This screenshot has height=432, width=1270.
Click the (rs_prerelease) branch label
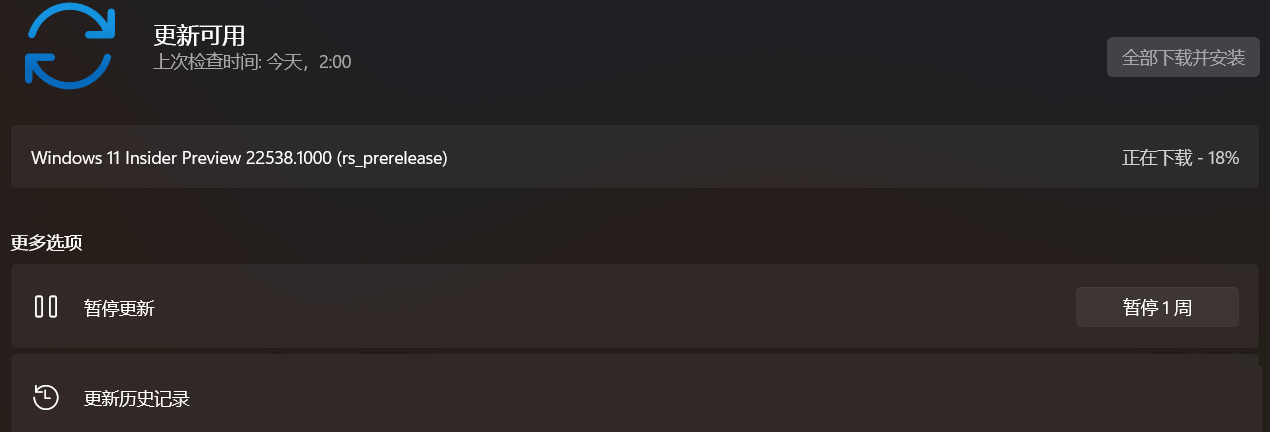point(392,158)
